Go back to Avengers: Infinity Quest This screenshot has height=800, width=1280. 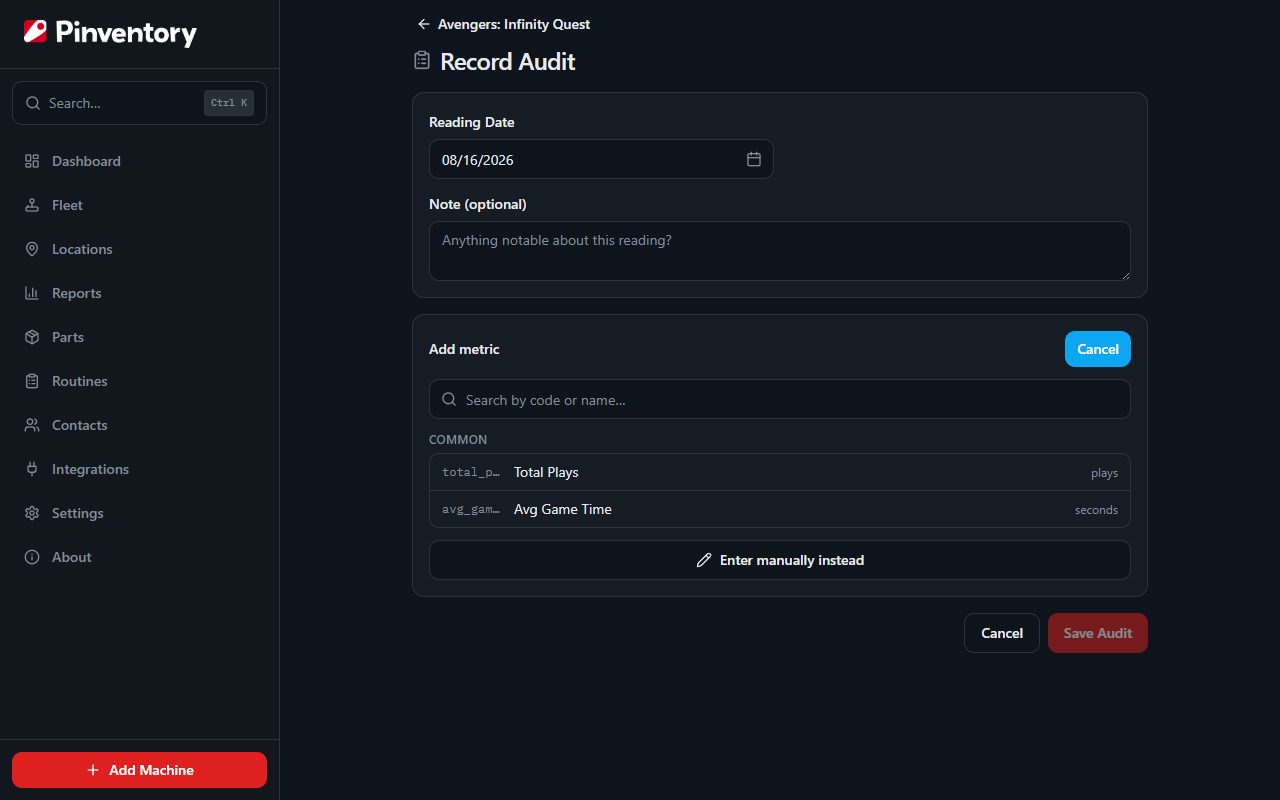click(x=504, y=24)
